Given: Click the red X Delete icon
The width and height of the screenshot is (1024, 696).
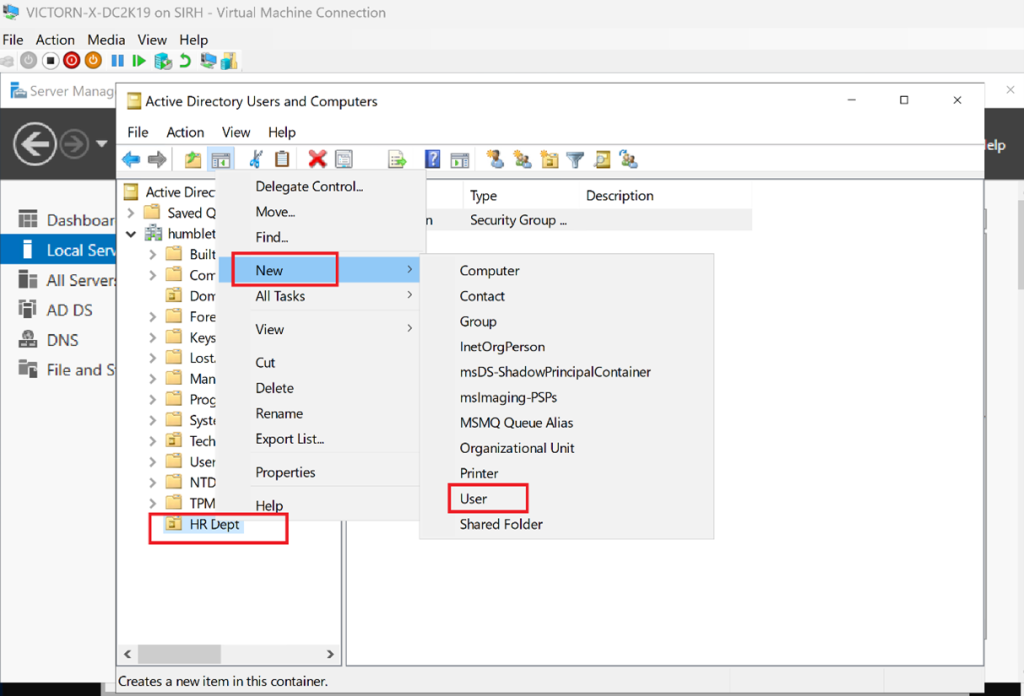Looking at the screenshot, I should [317, 159].
